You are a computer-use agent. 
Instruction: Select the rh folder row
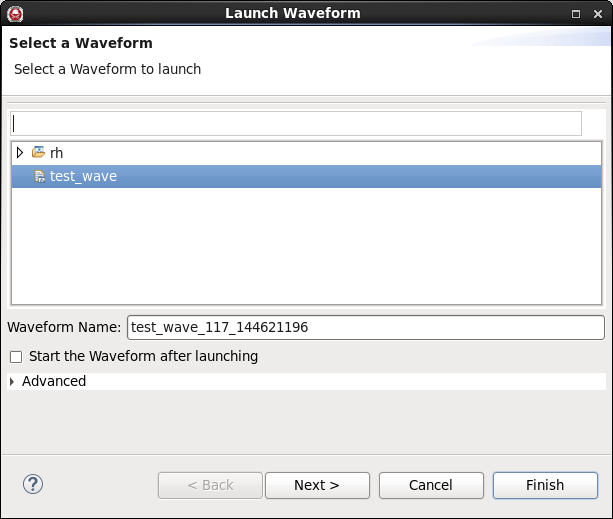(306, 153)
